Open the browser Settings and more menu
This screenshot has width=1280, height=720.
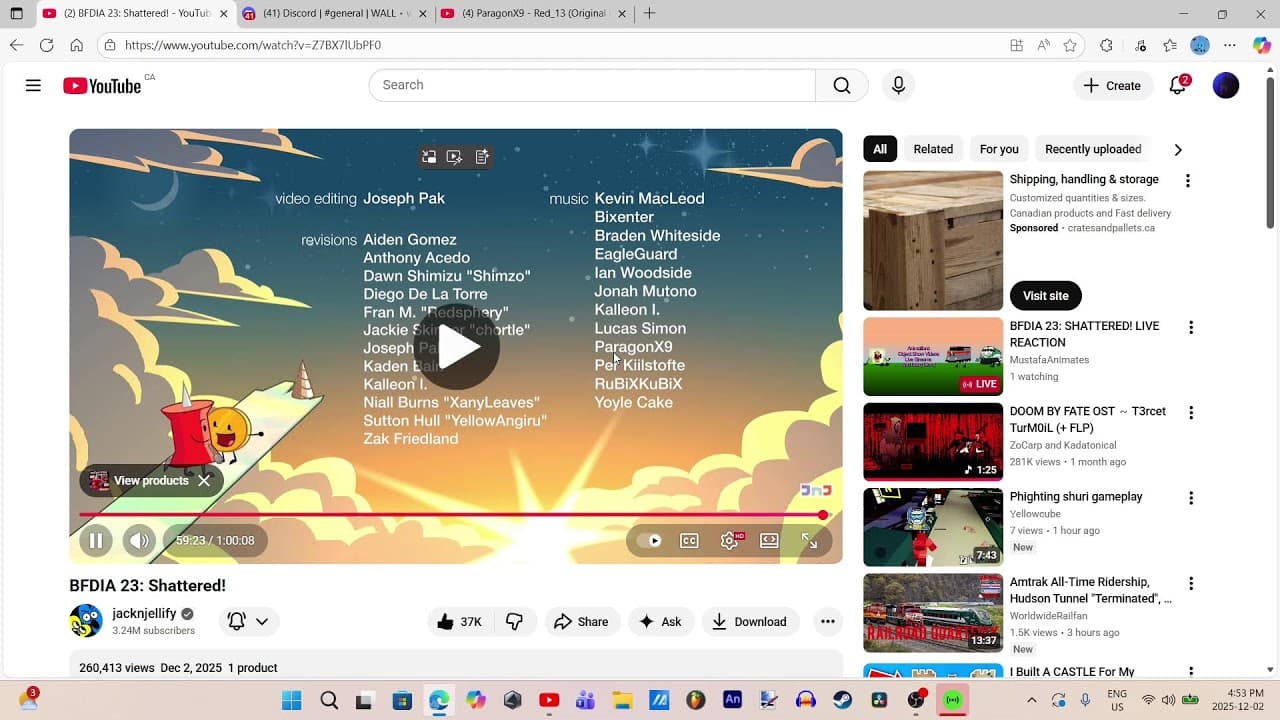[x=1230, y=45]
